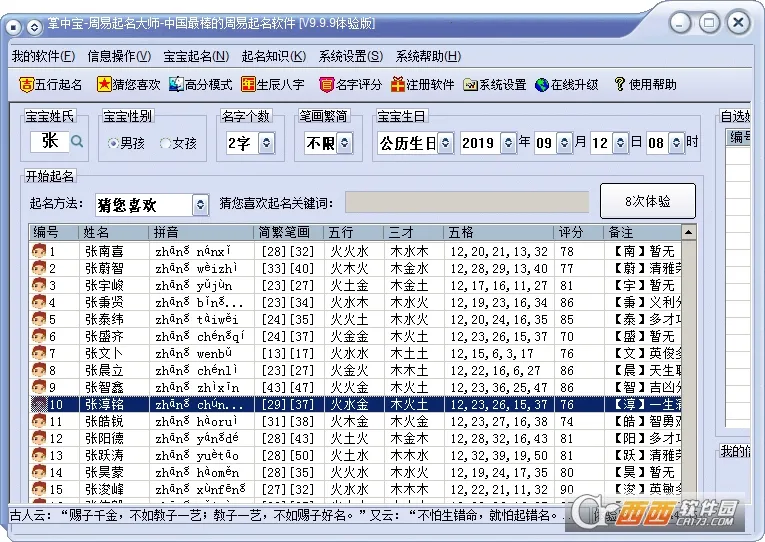The height and width of the screenshot is (542, 765).
Task: Open 使用帮助 question mark icon
Action: tap(620, 85)
